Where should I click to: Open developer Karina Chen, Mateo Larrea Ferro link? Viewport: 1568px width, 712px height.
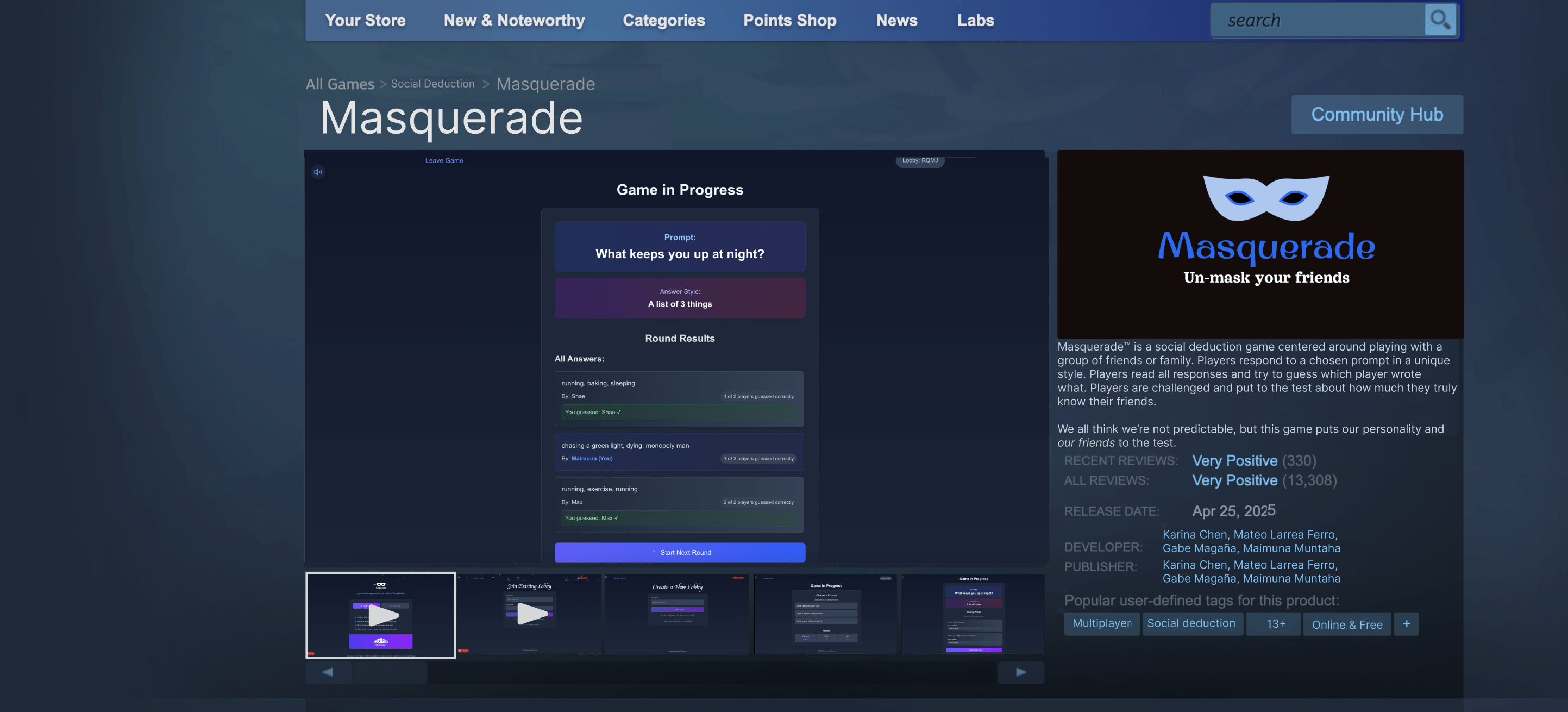coord(1250,534)
